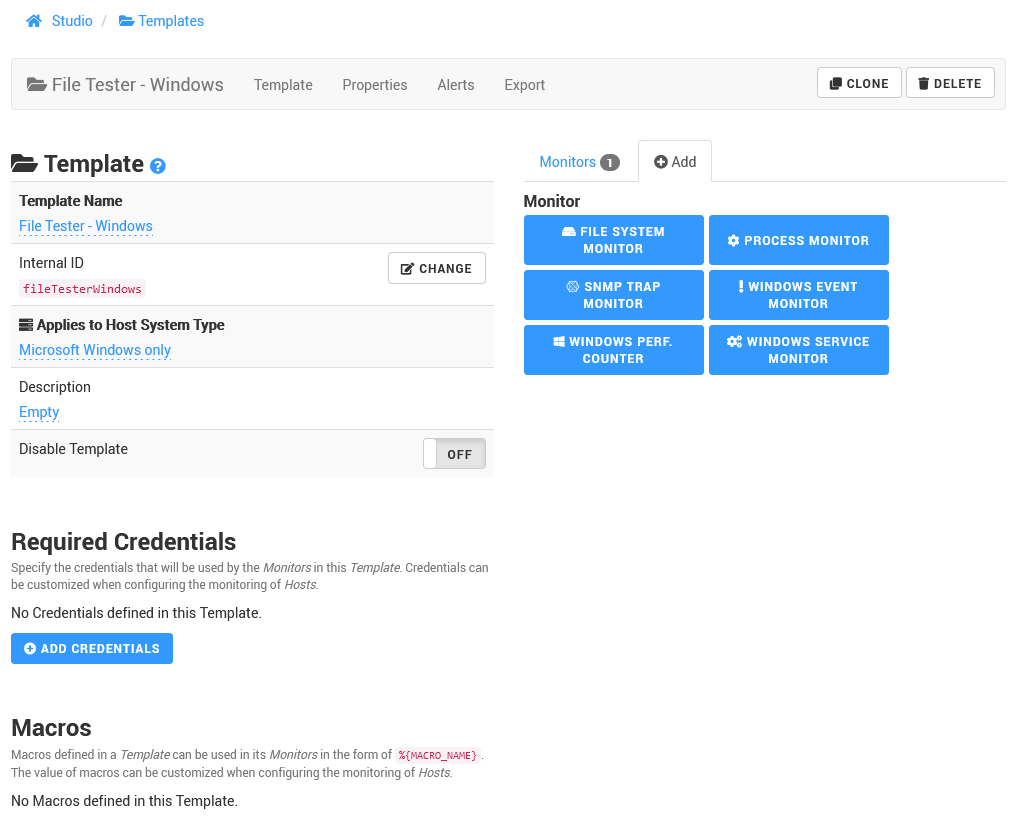Click the Delete button
Image resolution: width=1012 pixels, height=817 pixels.
point(949,83)
